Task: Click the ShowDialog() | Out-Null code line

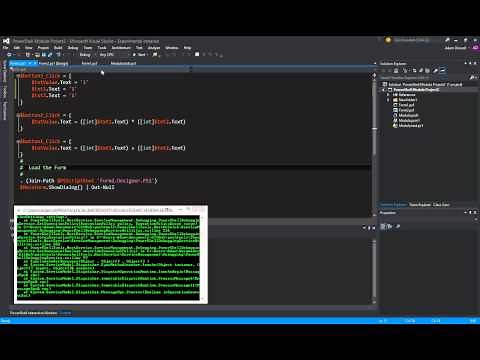Action: [67, 187]
